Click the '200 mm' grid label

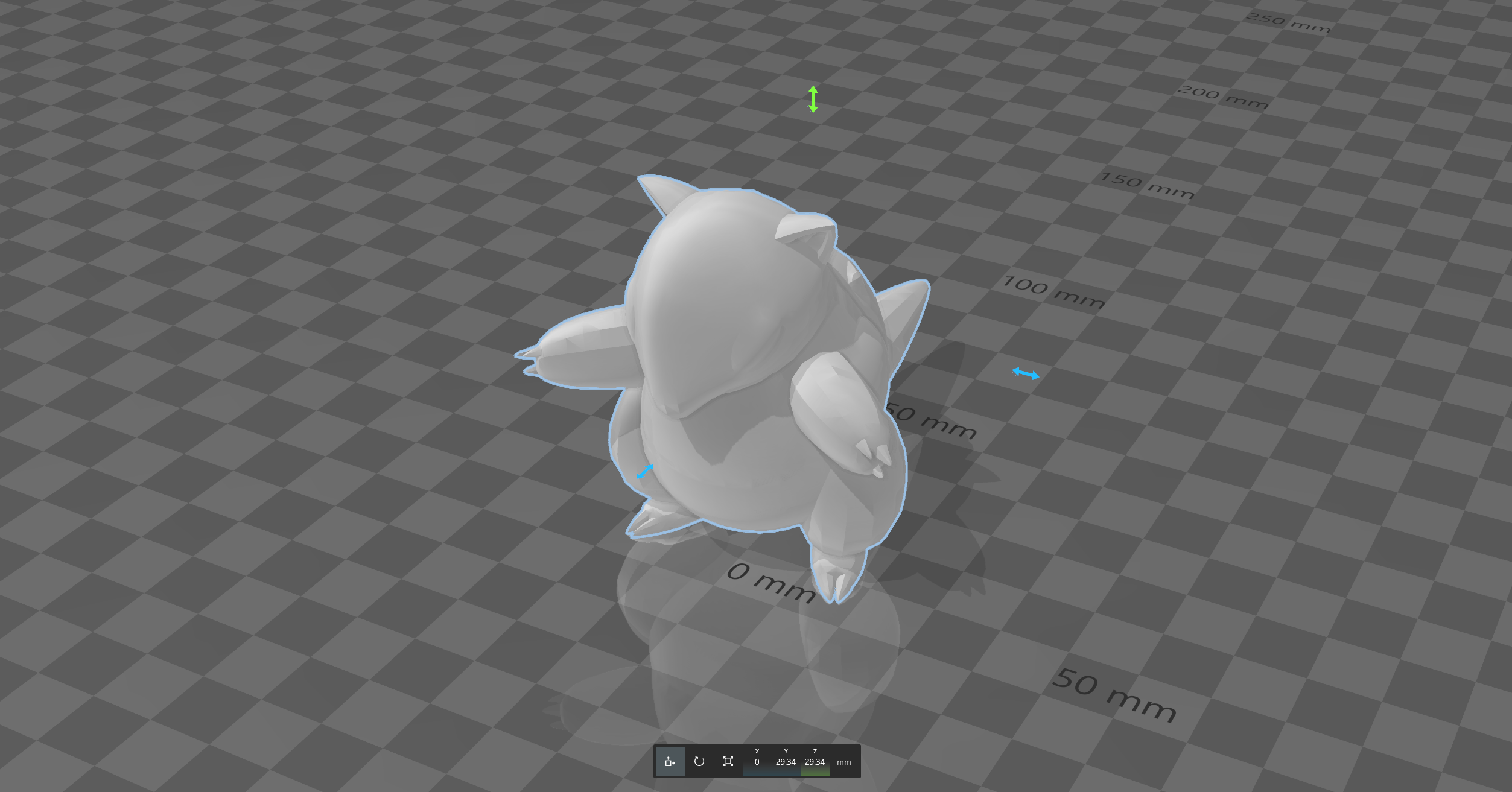coord(1223,97)
